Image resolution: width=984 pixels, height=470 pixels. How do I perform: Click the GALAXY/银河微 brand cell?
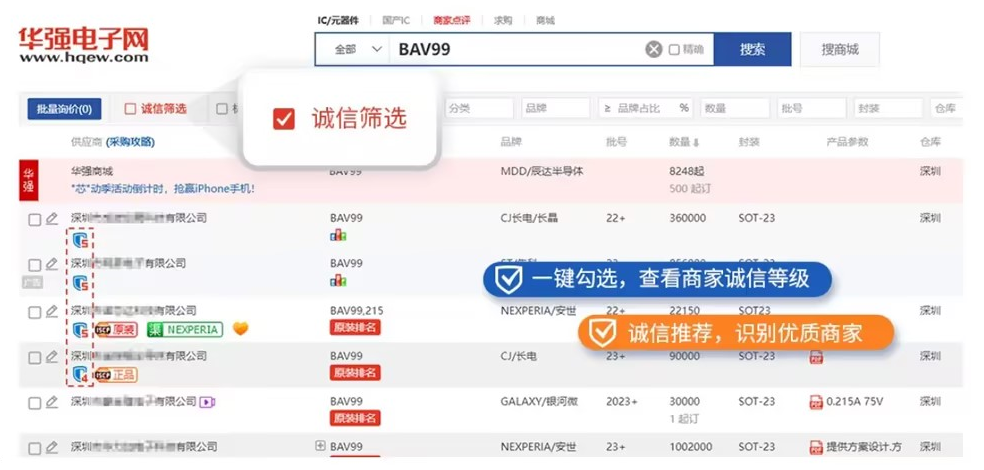(x=539, y=402)
